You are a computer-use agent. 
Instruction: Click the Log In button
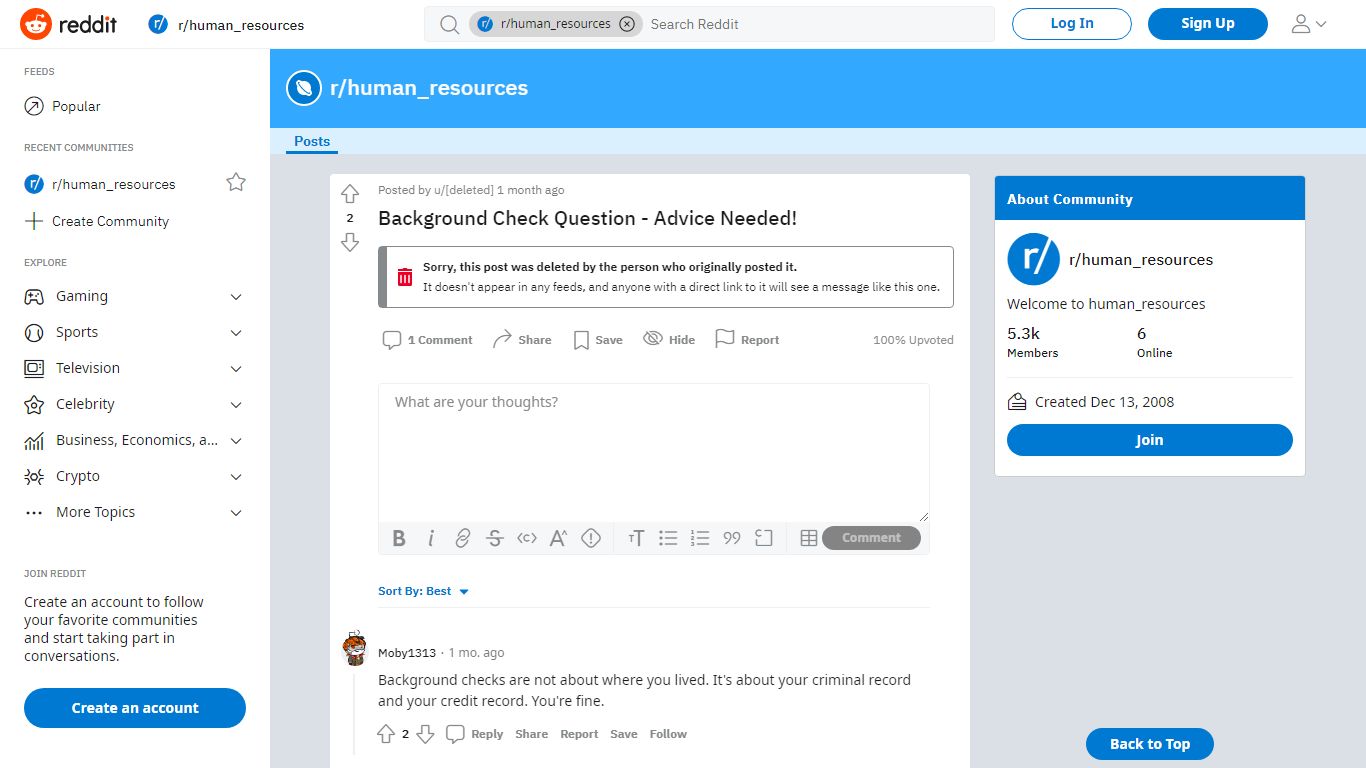pos(1072,24)
